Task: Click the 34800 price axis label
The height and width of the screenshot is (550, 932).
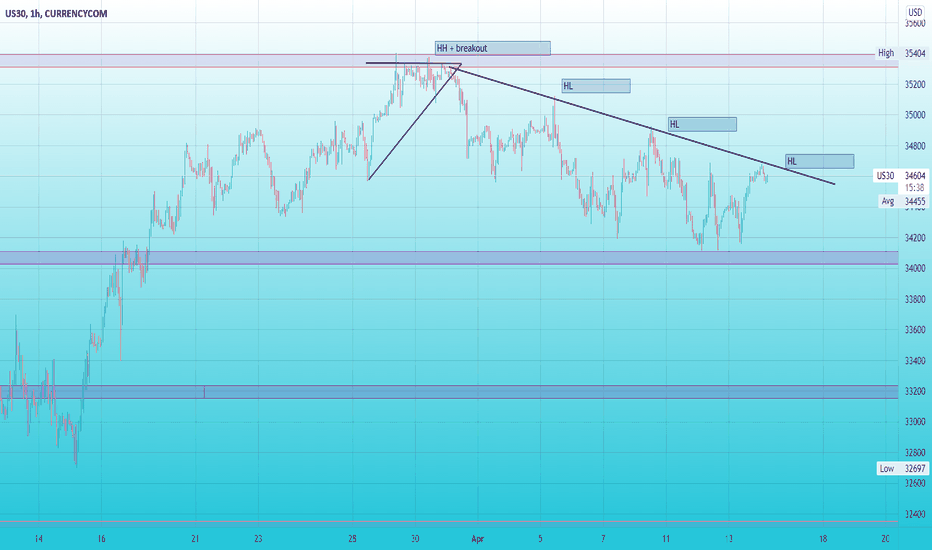Action: click(915, 146)
